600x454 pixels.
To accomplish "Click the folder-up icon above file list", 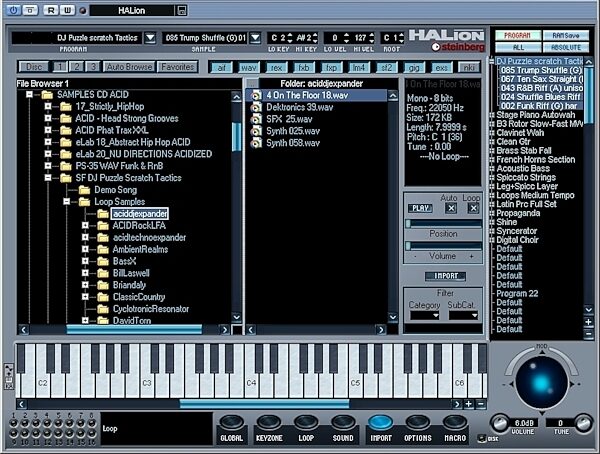I will click(252, 83).
